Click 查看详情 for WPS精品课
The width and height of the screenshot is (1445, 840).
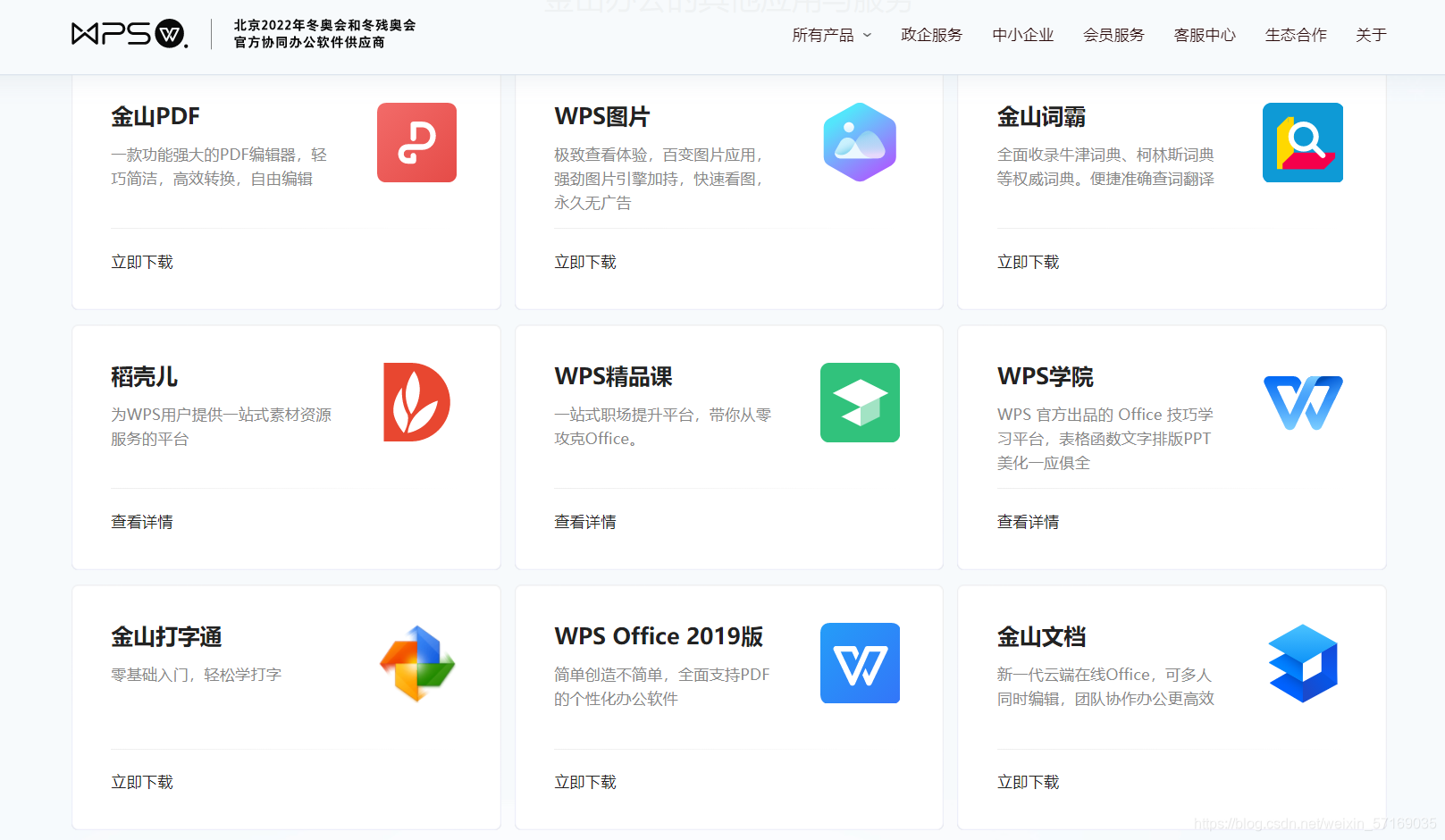click(x=585, y=522)
